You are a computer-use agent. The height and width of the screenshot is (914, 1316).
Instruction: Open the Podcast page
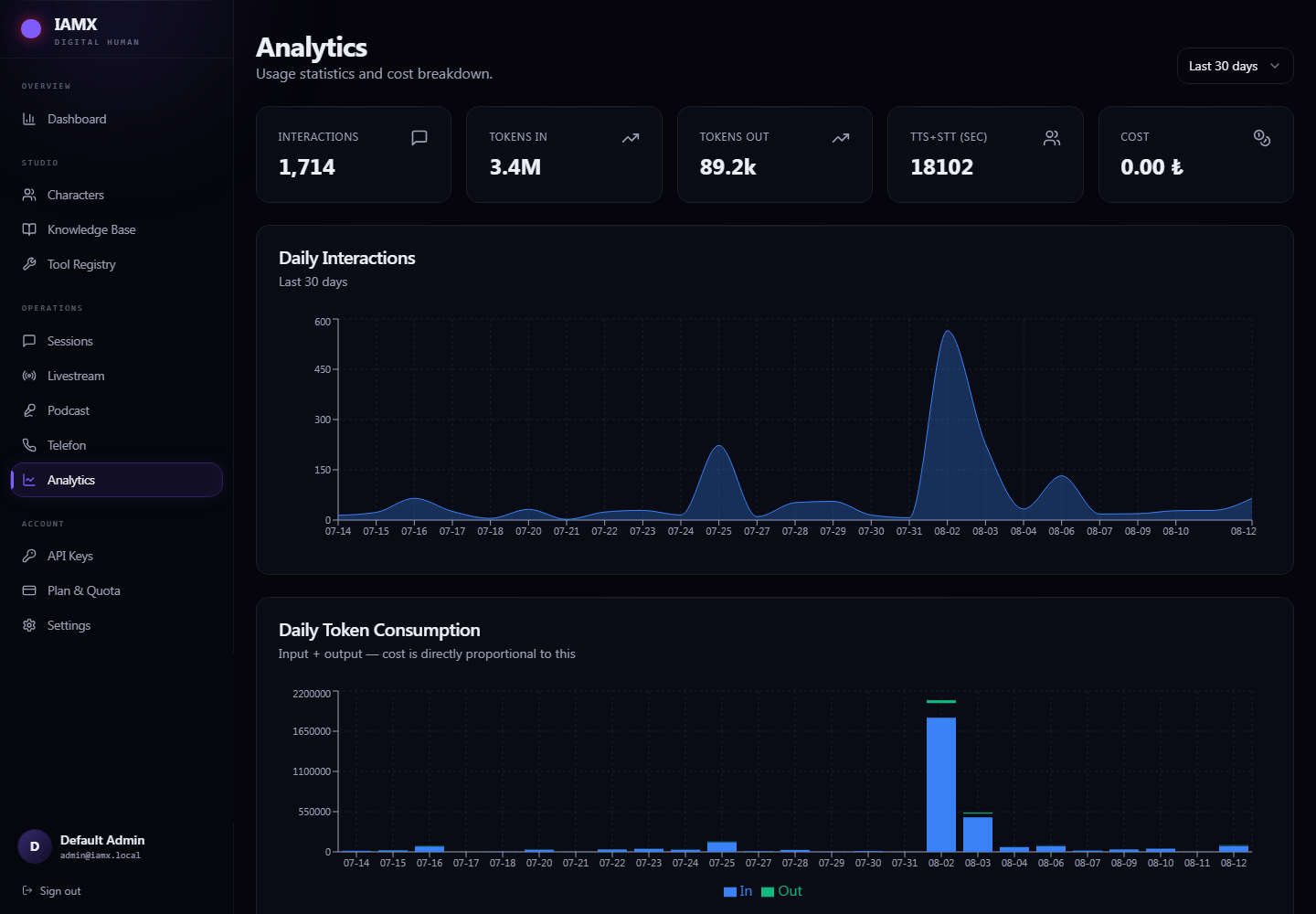point(116,410)
